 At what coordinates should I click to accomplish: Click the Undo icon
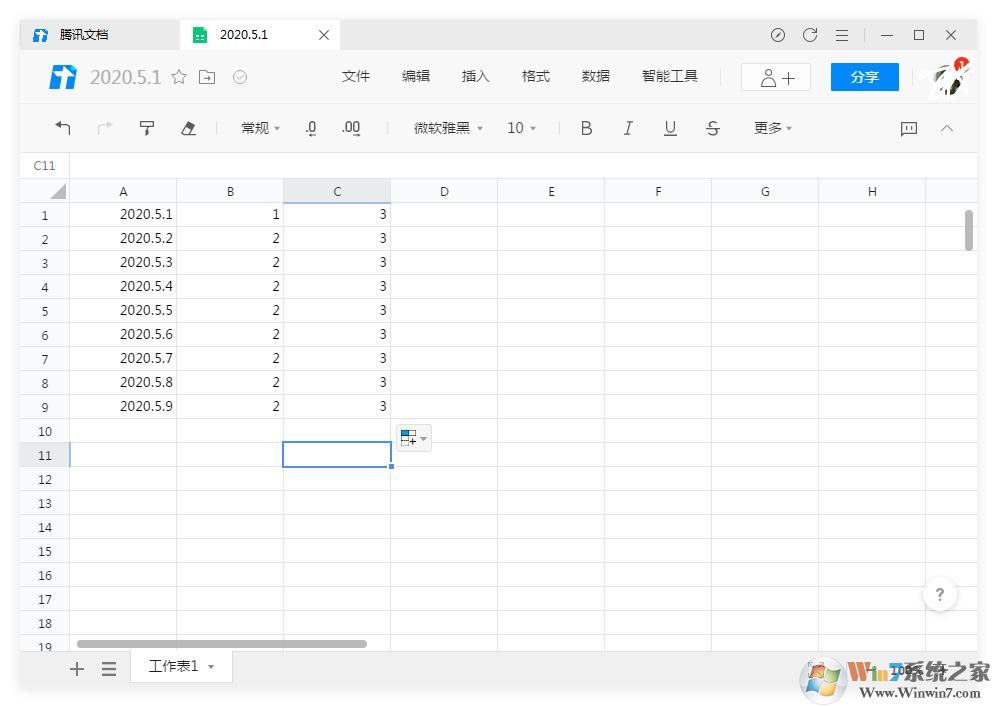click(x=63, y=128)
